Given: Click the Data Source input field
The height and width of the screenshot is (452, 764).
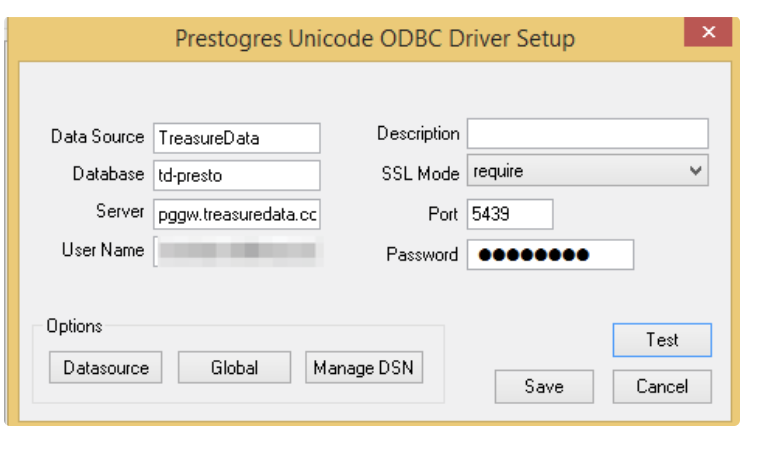Looking at the screenshot, I should point(237,138).
